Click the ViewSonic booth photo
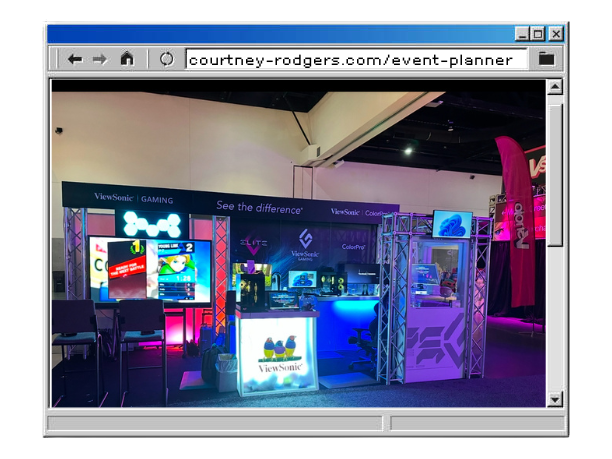The width and height of the screenshot is (612, 459). 299,244
